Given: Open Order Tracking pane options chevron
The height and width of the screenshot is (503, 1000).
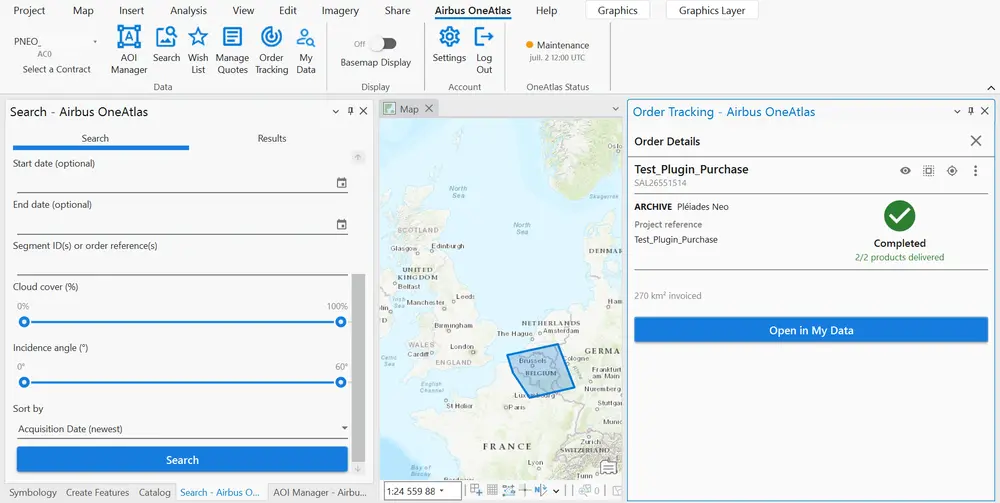Looking at the screenshot, I should 957,112.
